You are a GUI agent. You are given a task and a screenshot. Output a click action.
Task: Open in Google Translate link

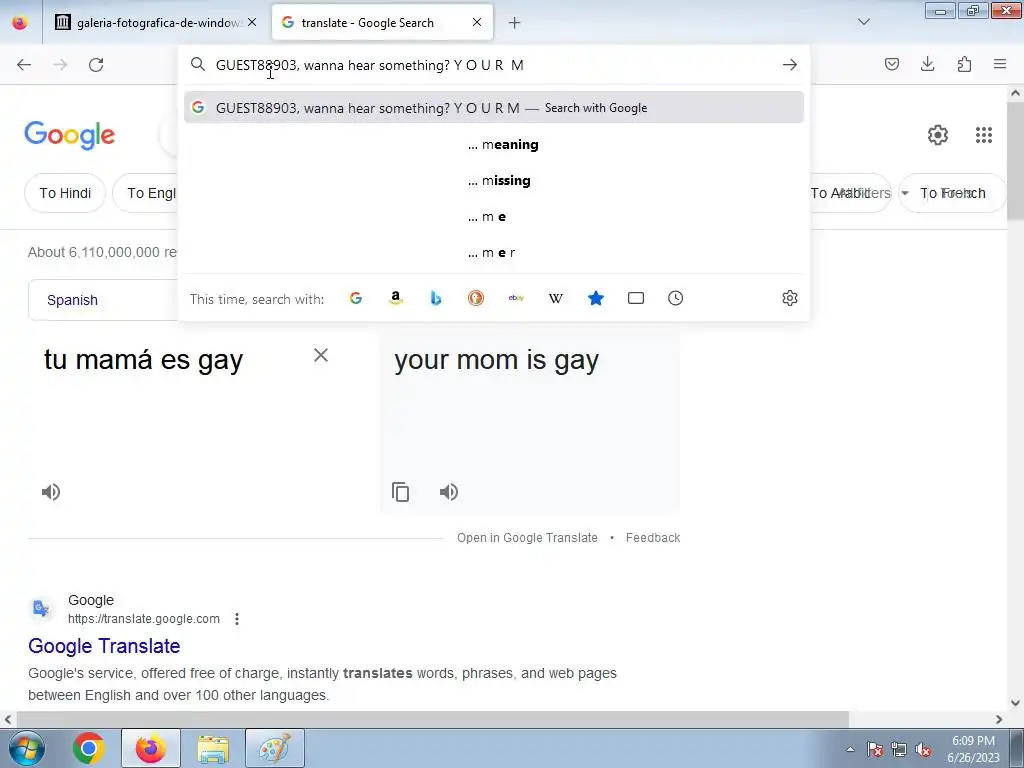click(x=527, y=537)
